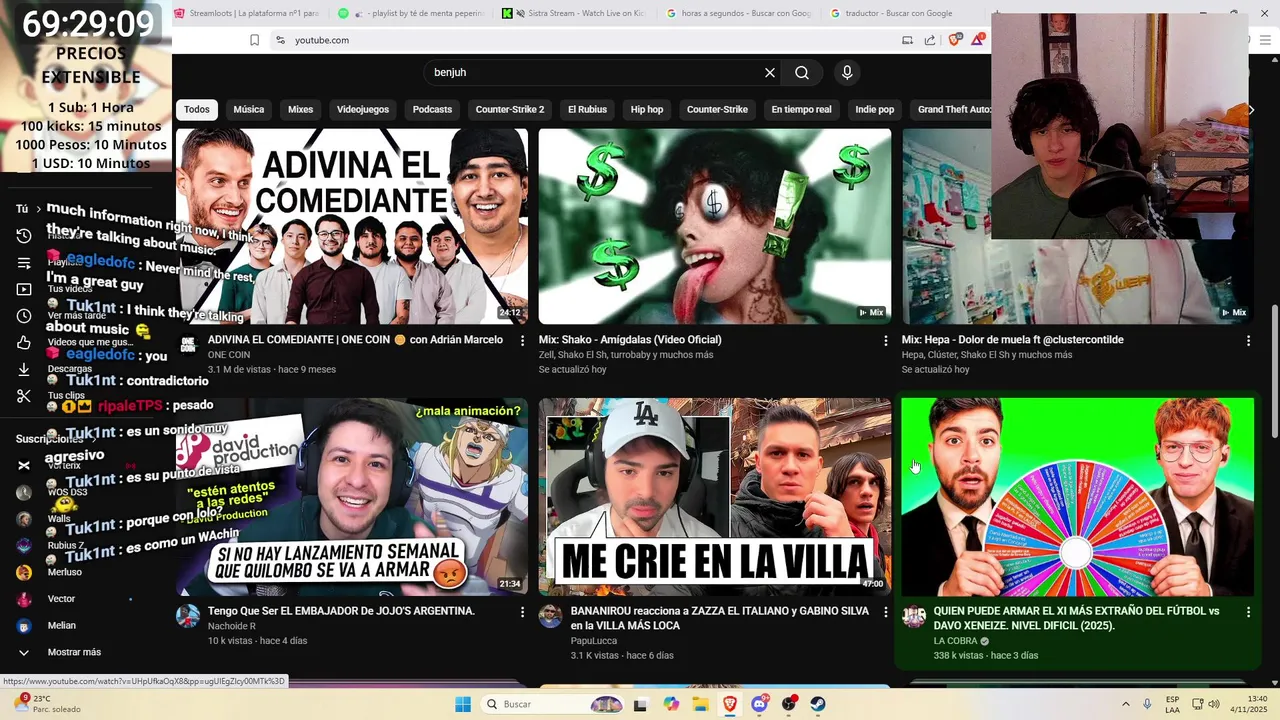This screenshot has width=1280, height=720.
Task: Select the 'Indie pop' filter chip
Action: point(875,109)
